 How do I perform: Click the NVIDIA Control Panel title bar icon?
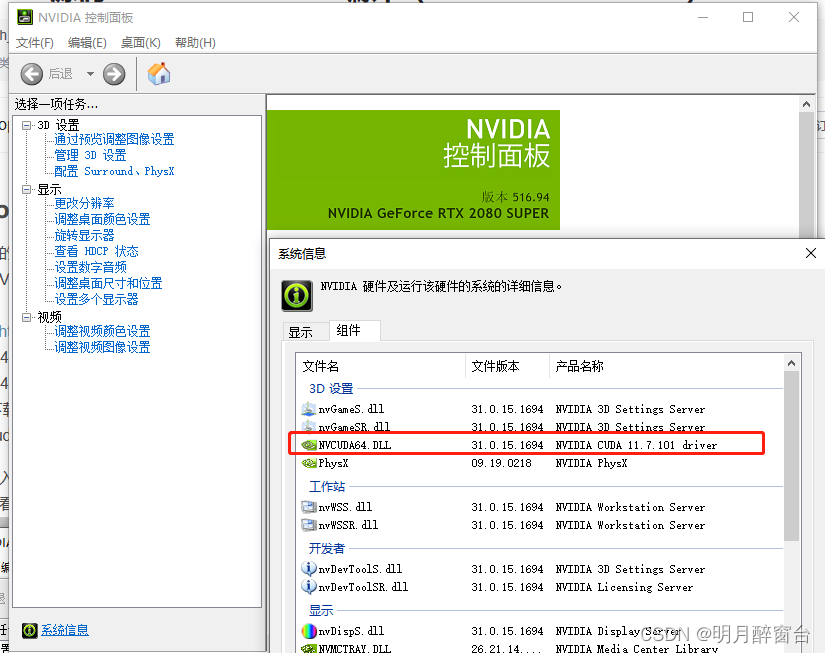click(x=25, y=17)
